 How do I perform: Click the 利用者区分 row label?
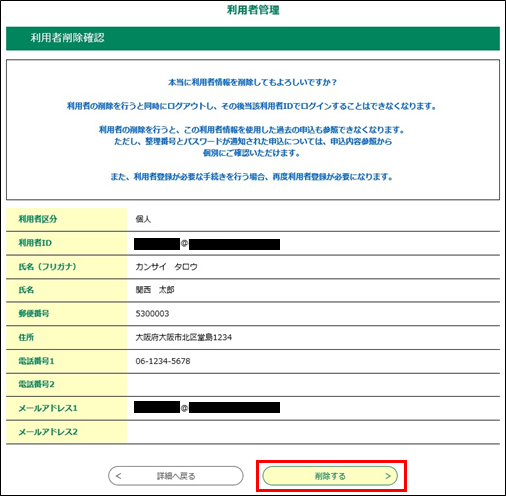tap(38, 219)
